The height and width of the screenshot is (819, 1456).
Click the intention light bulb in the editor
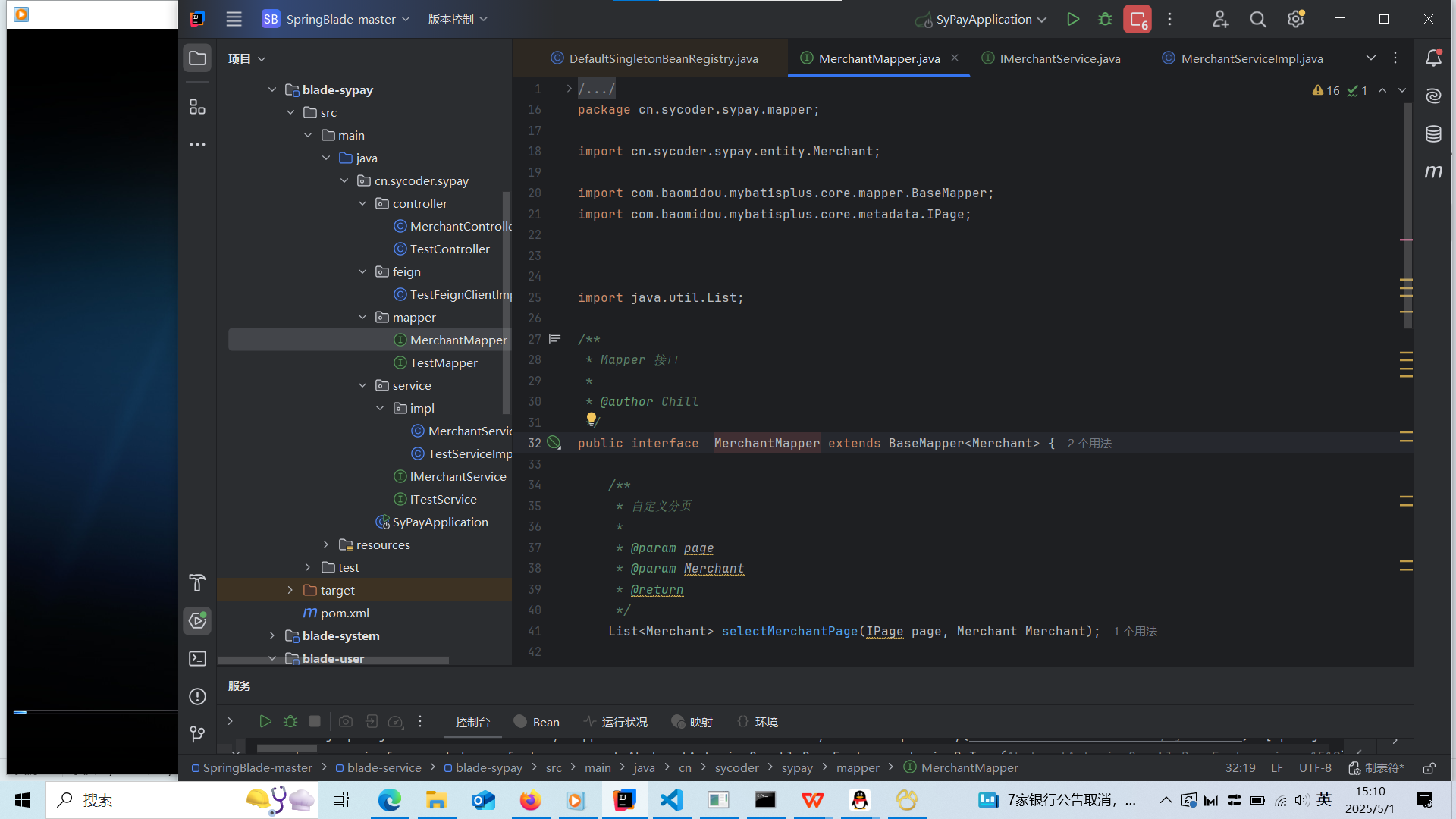point(591,419)
